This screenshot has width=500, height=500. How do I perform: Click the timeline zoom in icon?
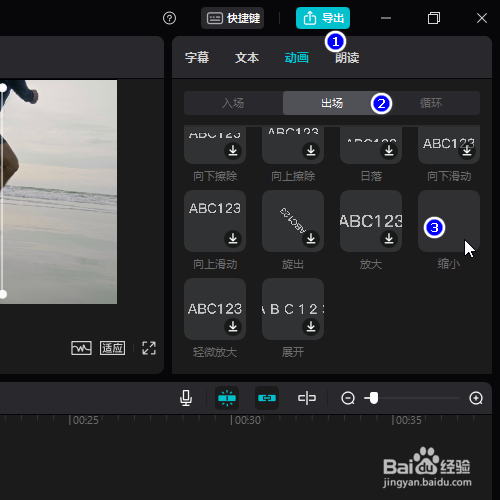point(476,398)
